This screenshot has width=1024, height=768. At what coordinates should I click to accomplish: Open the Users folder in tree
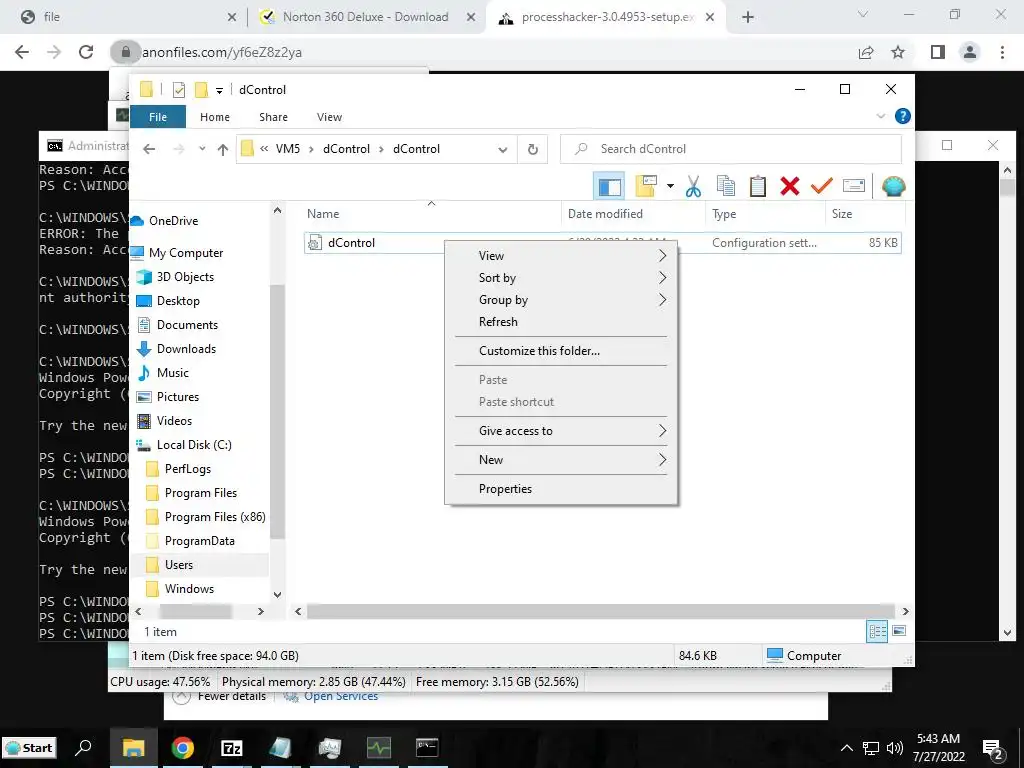pyautogui.click(x=178, y=565)
